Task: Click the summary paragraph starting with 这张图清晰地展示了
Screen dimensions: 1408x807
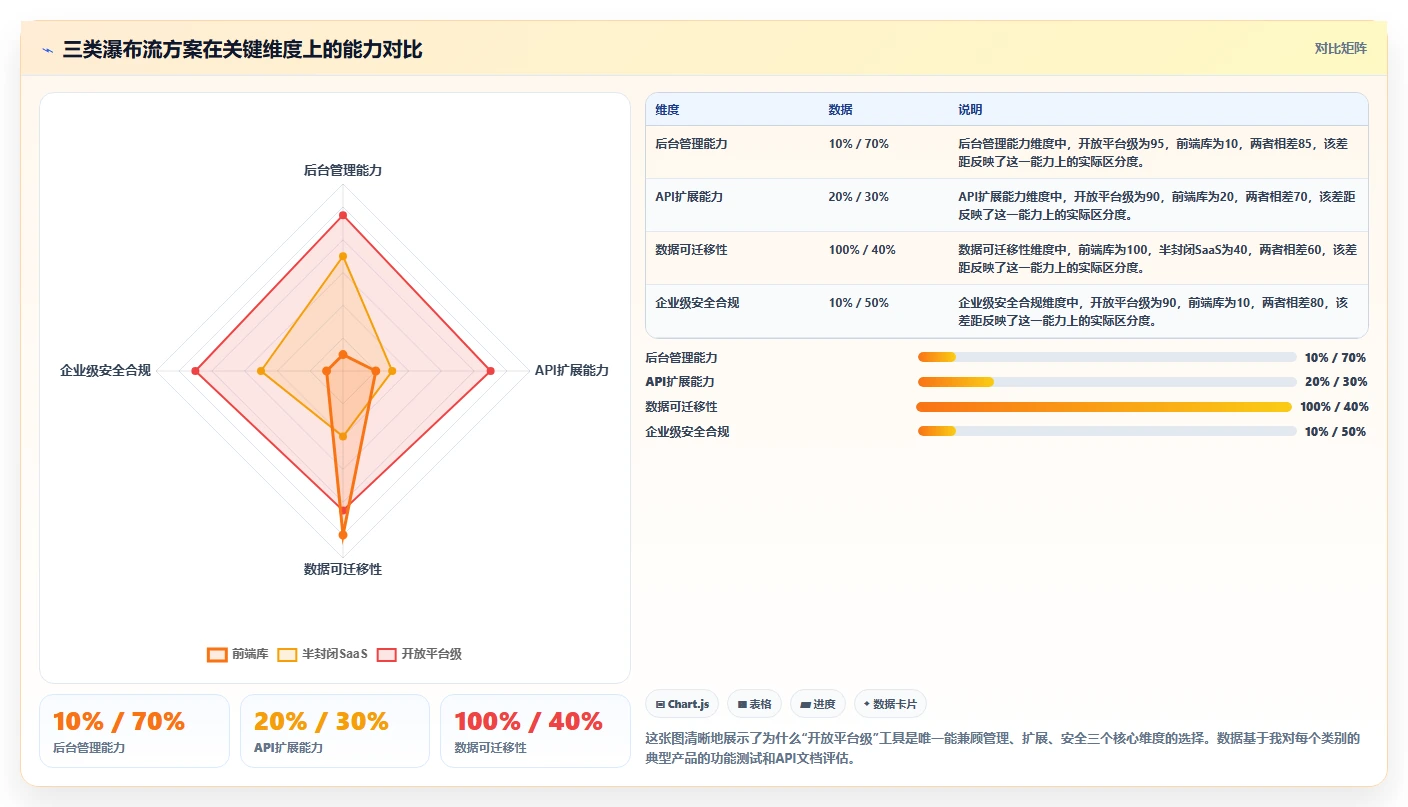Action: click(x=1004, y=748)
